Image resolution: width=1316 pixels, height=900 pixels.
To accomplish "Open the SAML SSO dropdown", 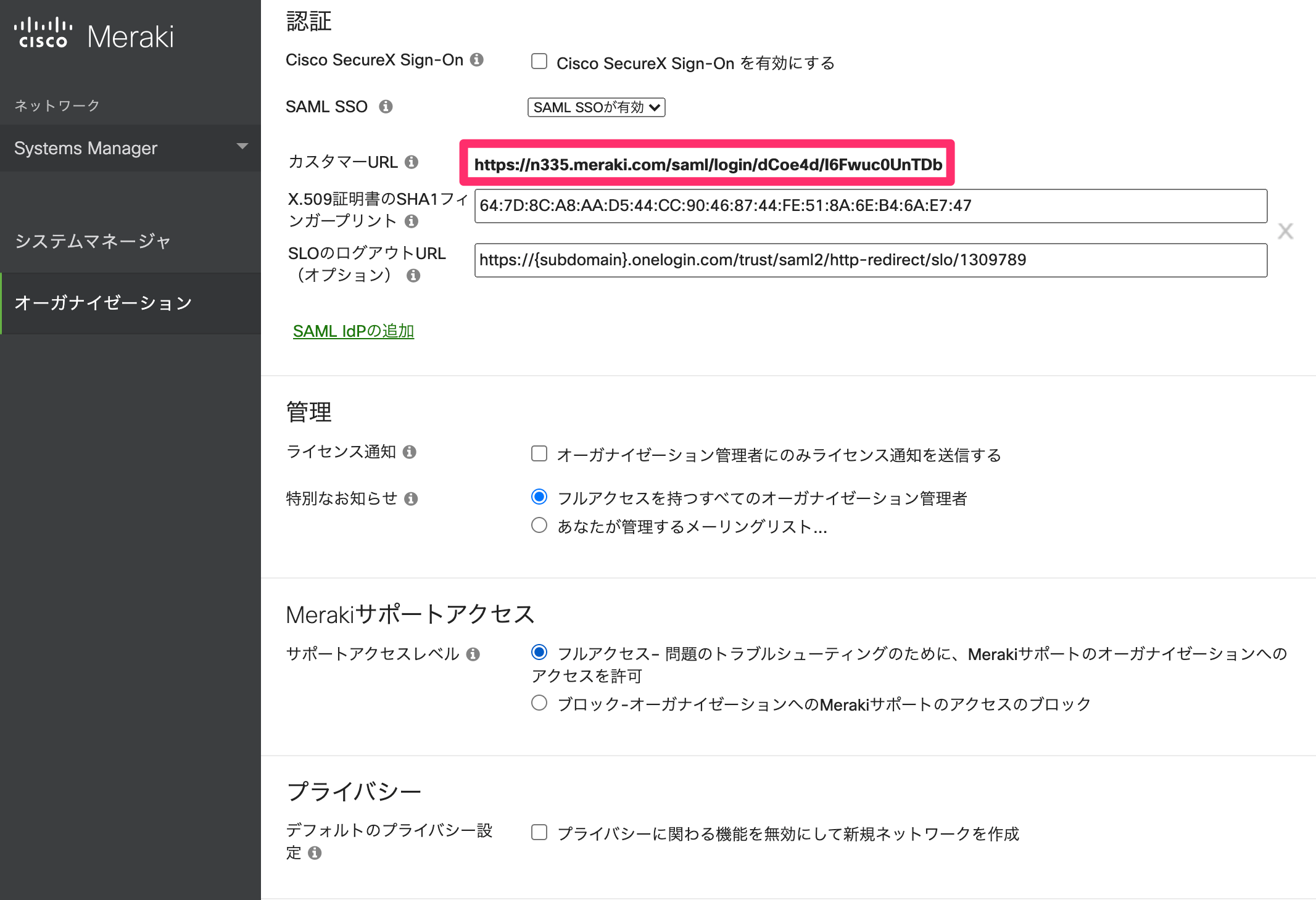I will tap(597, 107).
